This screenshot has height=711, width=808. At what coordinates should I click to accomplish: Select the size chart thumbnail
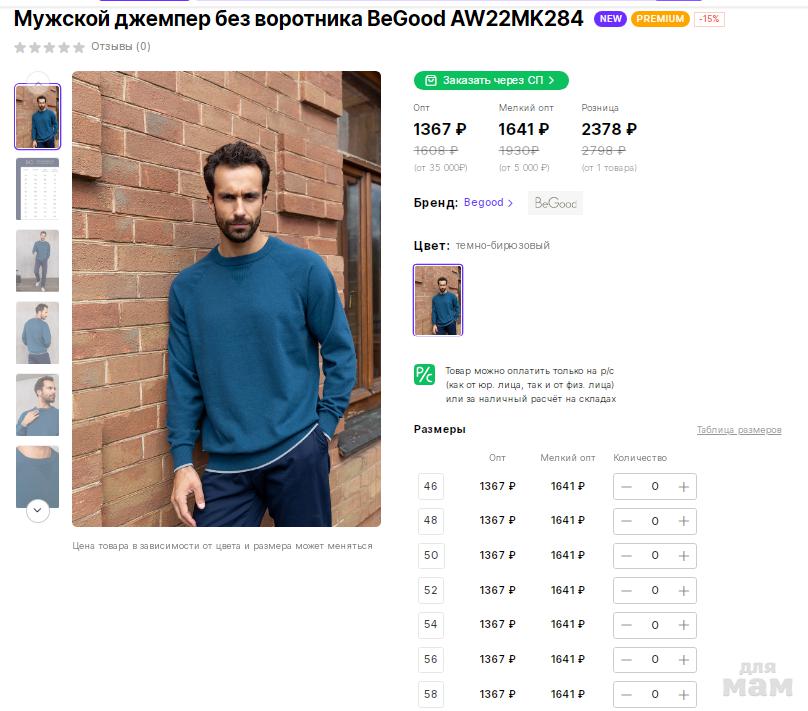click(38, 189)
